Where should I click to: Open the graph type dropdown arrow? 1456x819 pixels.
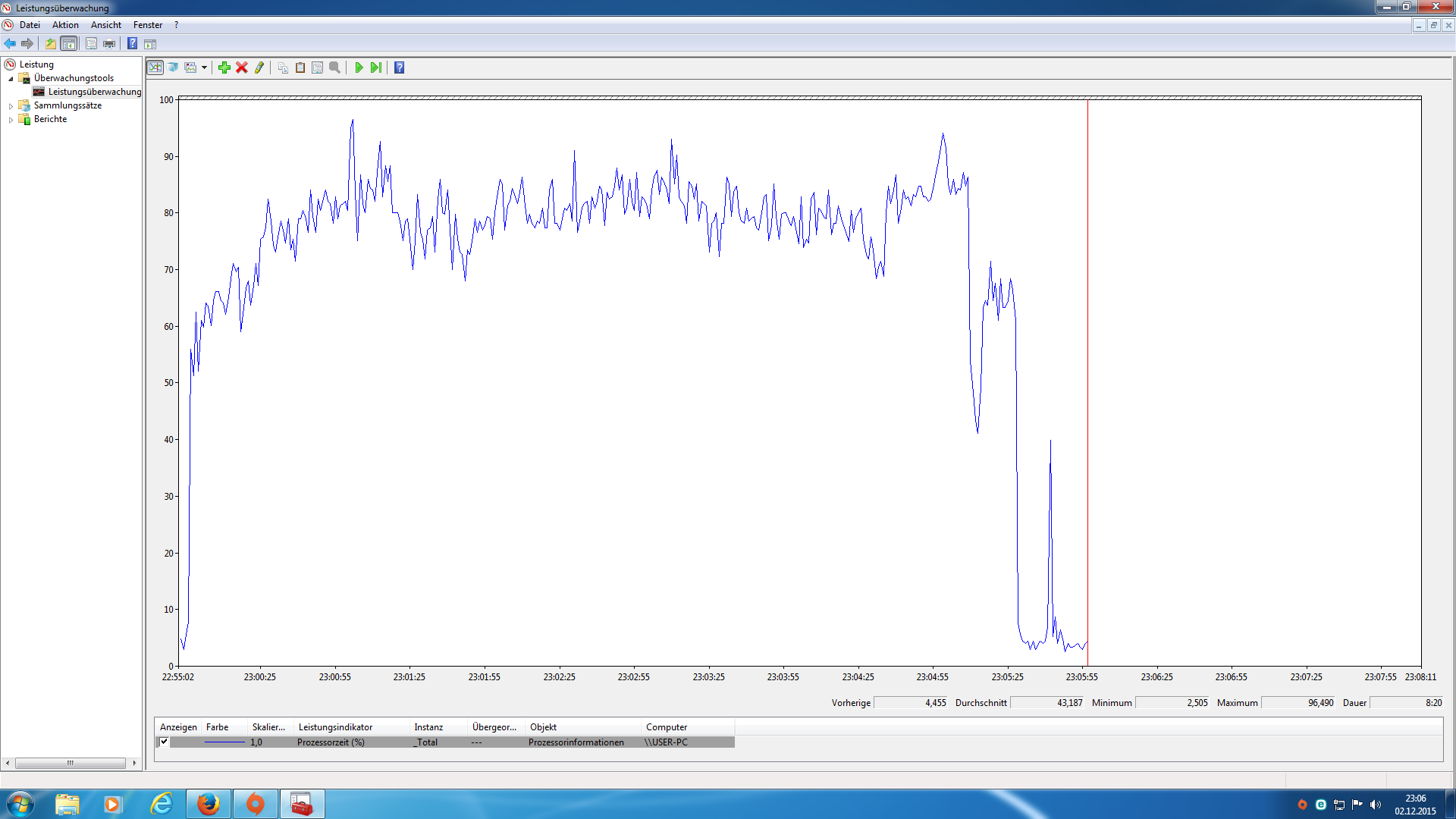204,67
